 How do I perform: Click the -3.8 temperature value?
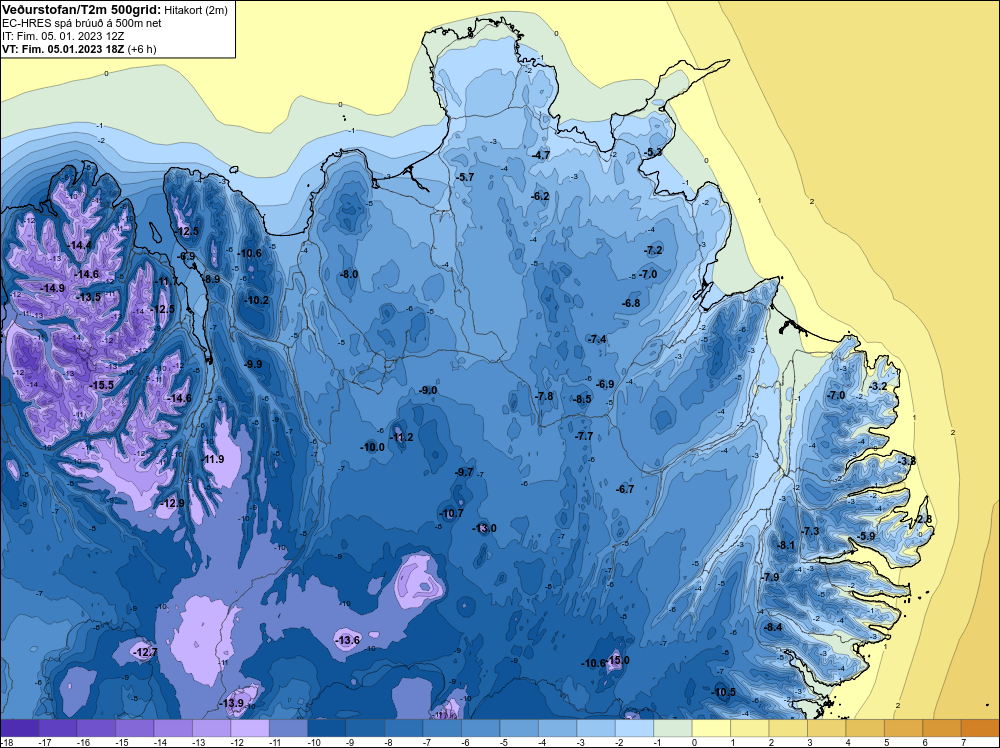(906, 460)
